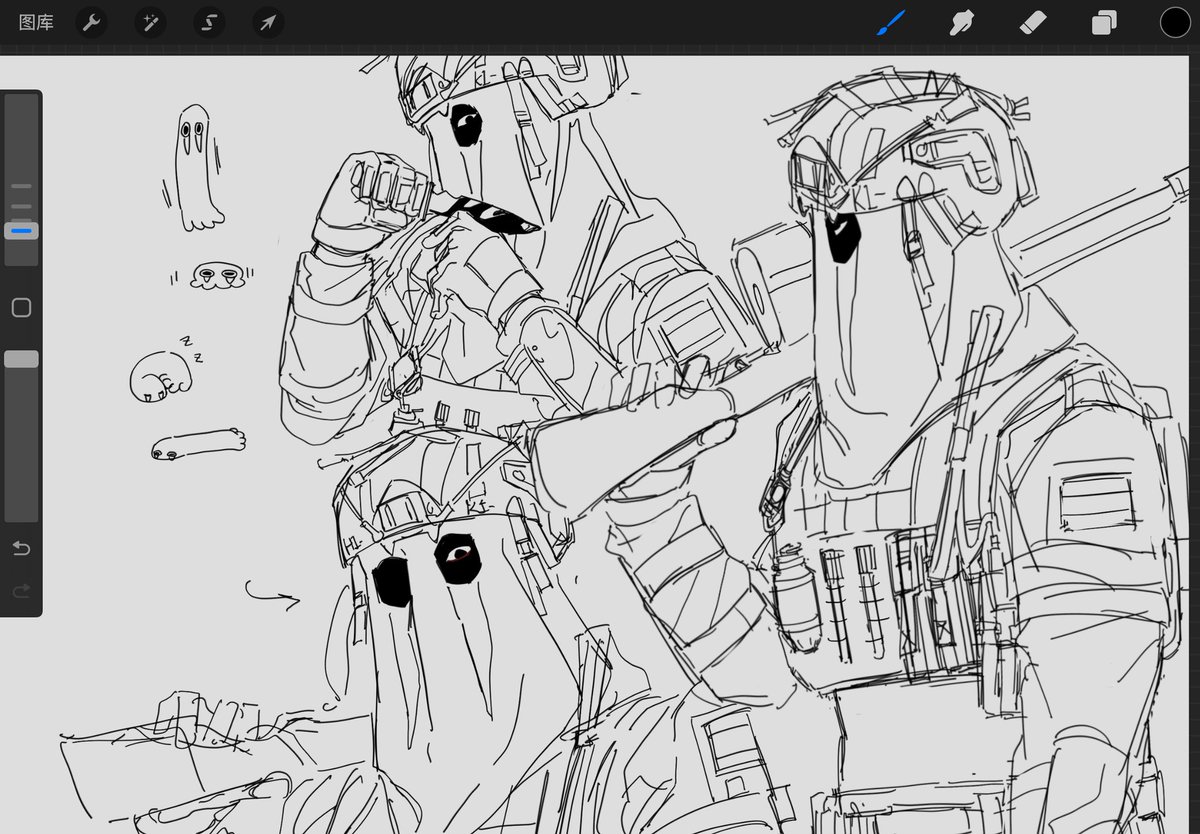
Task: Open the Layers panel
Action: point(1104,22)
